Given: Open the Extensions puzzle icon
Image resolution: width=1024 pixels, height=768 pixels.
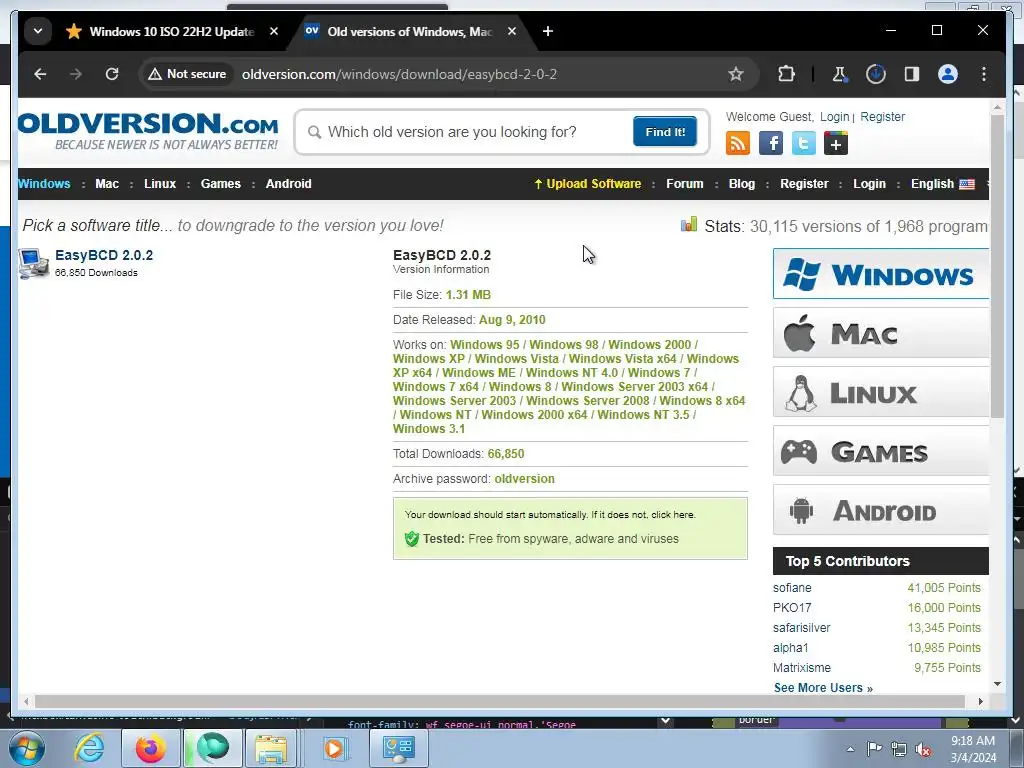Looking at the screenshot, I should click(786, 74).
